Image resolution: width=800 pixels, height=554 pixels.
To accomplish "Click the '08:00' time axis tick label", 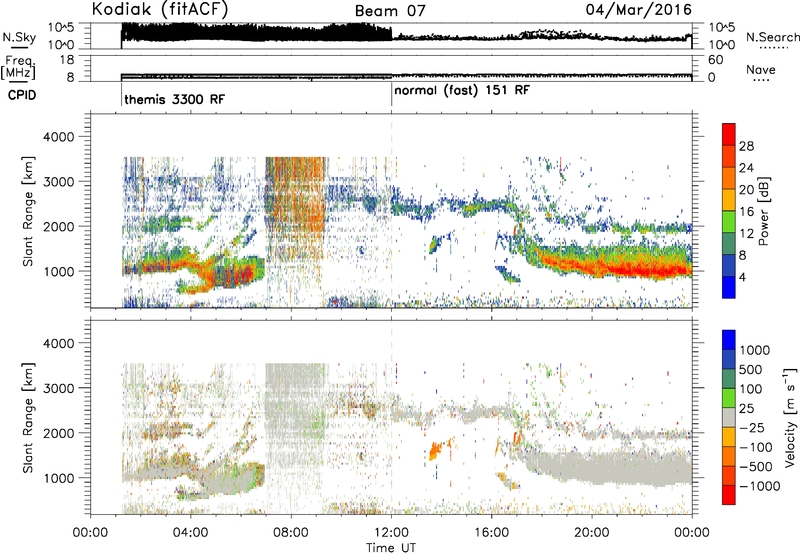I will coord(291,533).
